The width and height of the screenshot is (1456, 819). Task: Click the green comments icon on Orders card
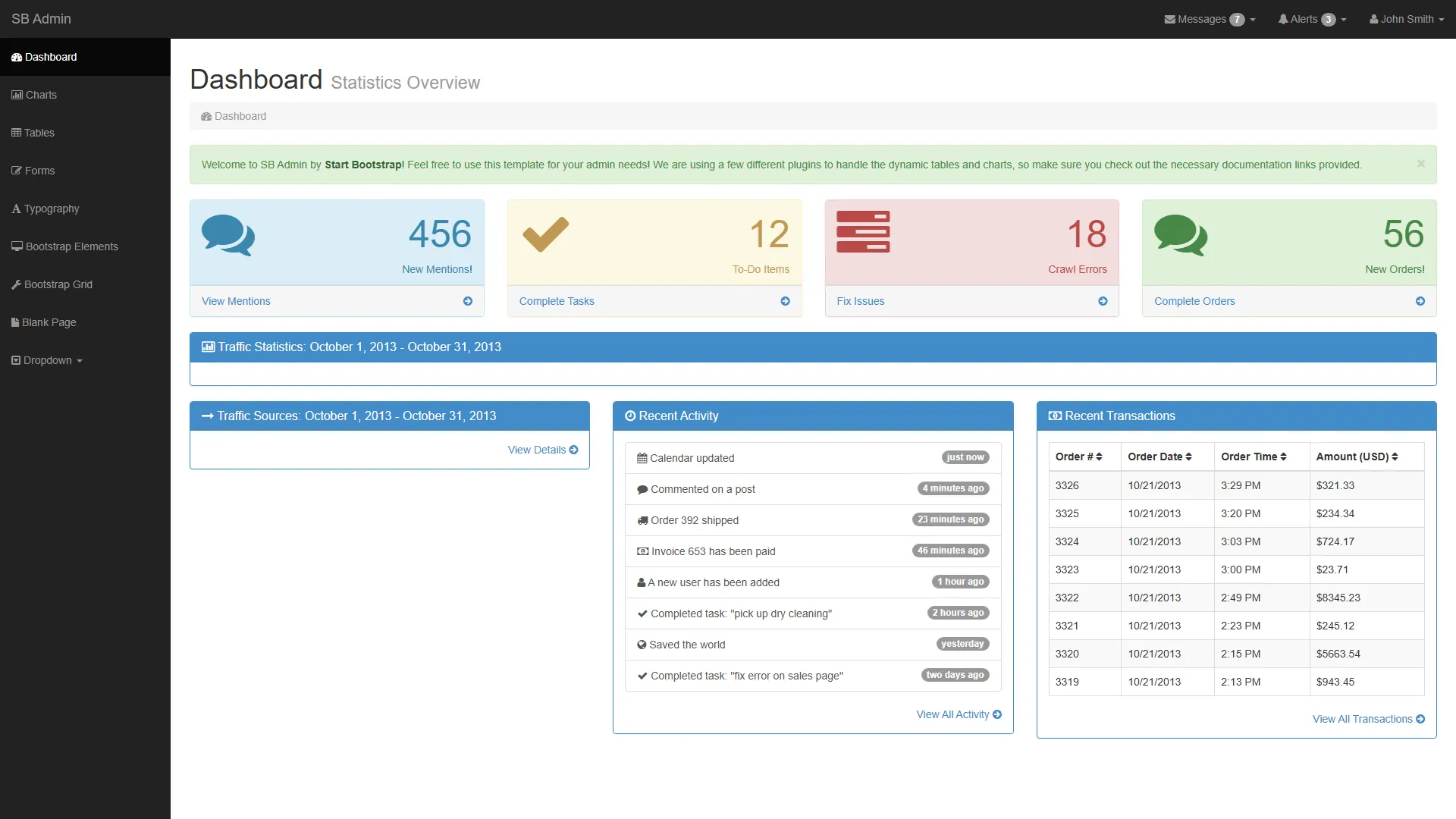[x=1181, y=235]
